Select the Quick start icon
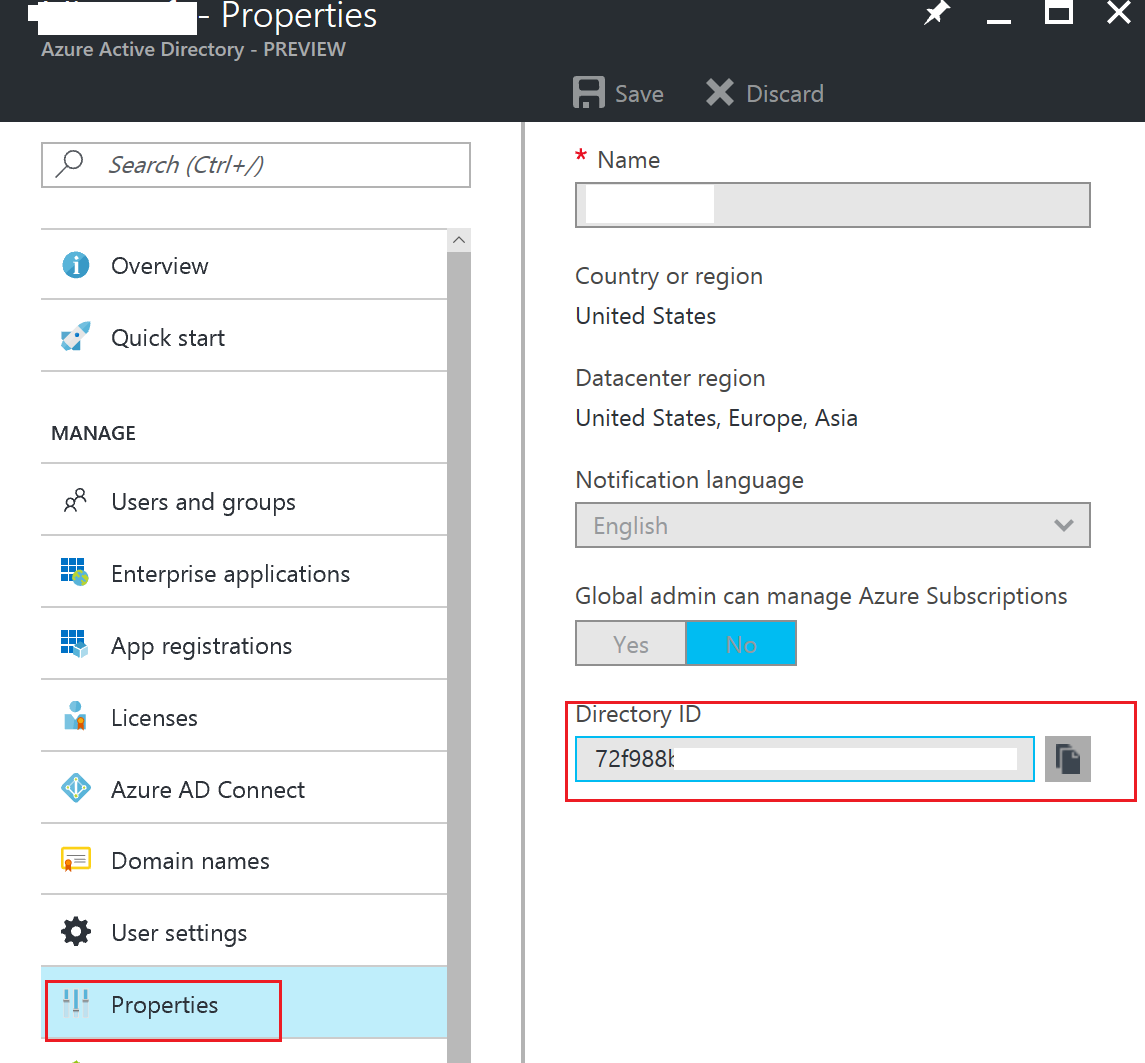This screenshot has height=1063, width=1145. pos(75,337)
